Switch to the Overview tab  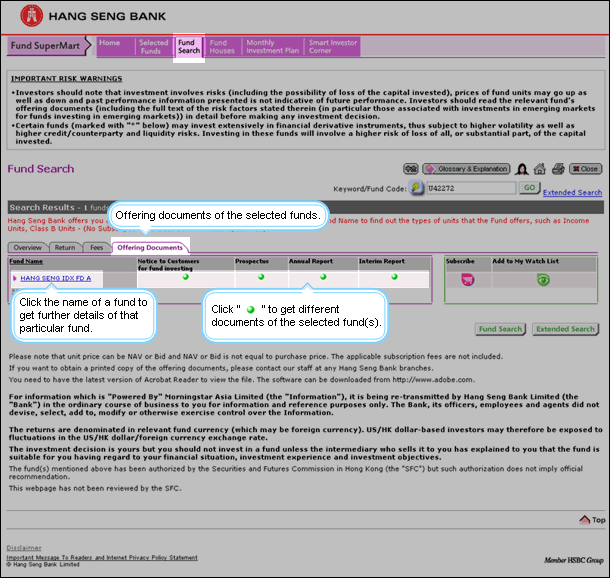27,247
